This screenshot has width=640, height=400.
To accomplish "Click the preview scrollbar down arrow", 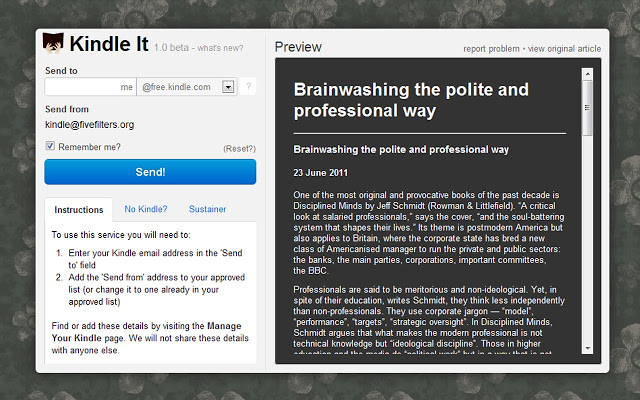I will [x=587, y=348].
